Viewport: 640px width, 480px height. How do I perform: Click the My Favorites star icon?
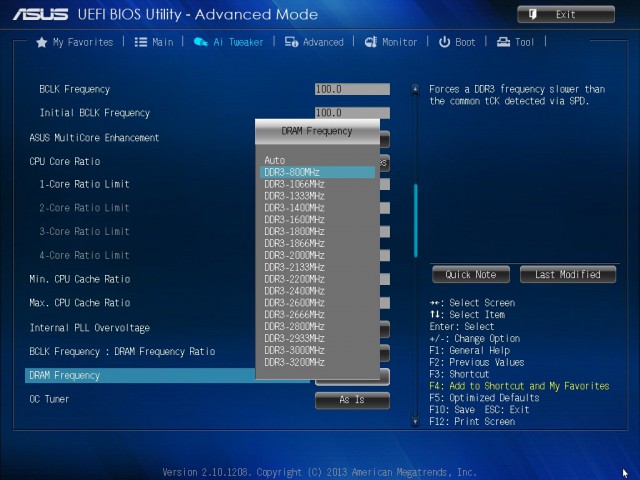[42, 42]
